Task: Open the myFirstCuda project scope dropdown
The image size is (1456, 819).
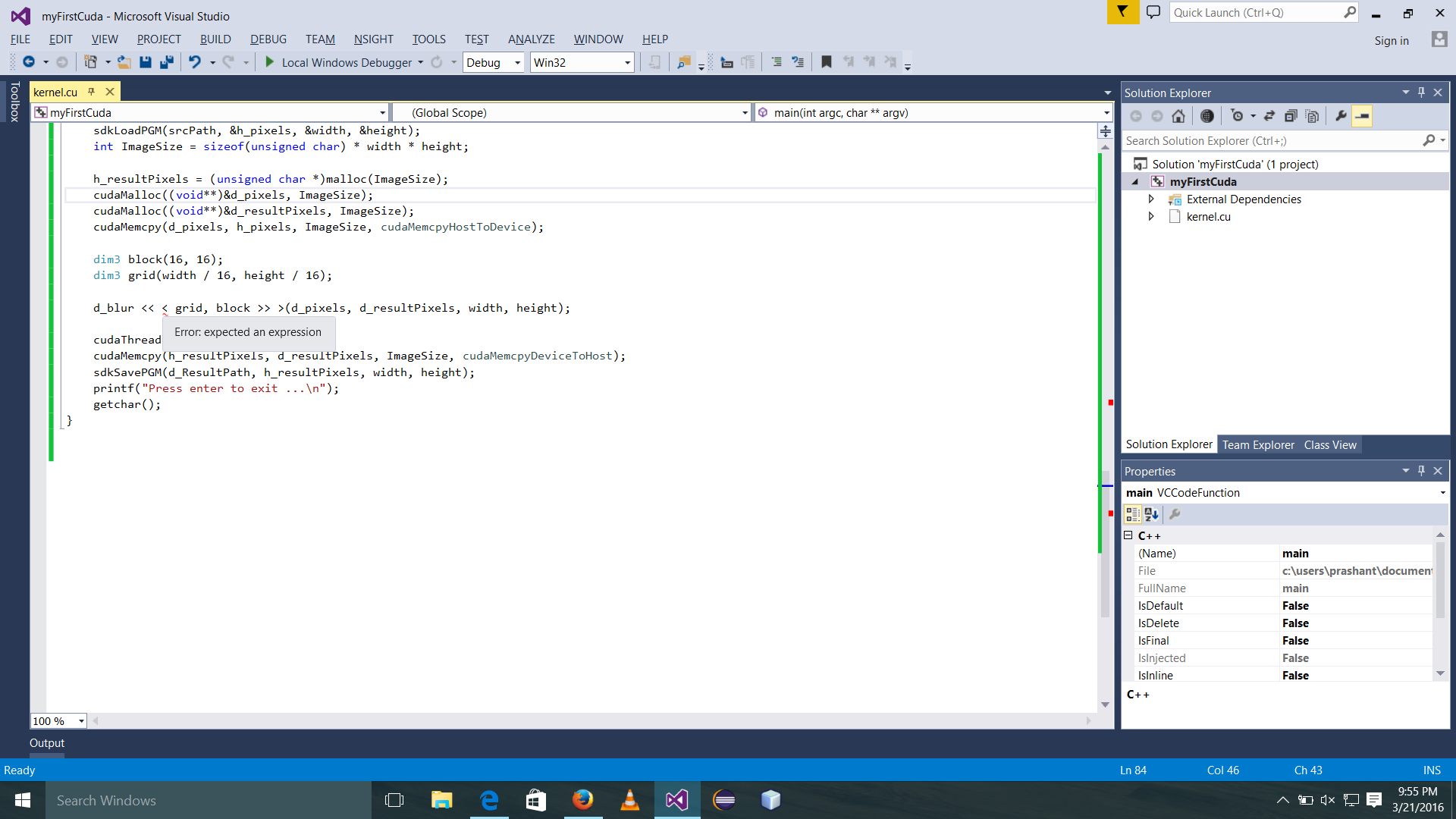Action: [210, 112]
